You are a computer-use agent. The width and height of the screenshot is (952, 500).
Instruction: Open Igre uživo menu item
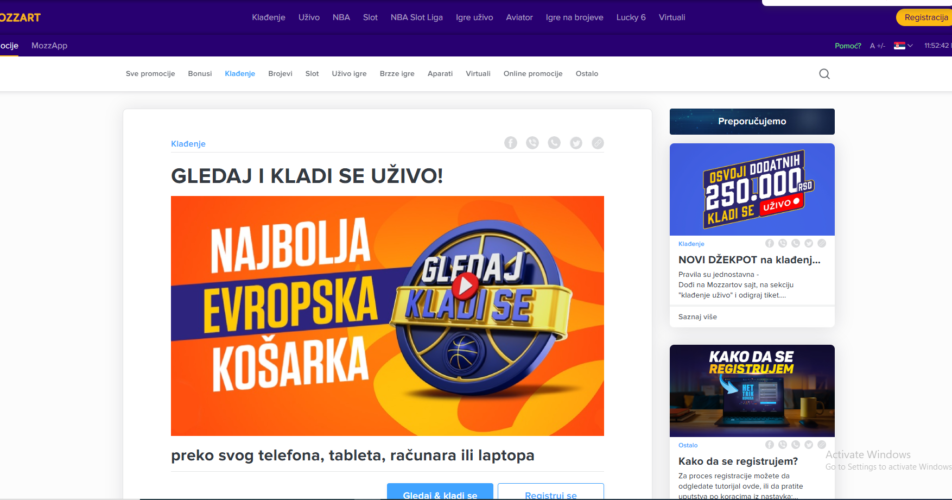474,18
